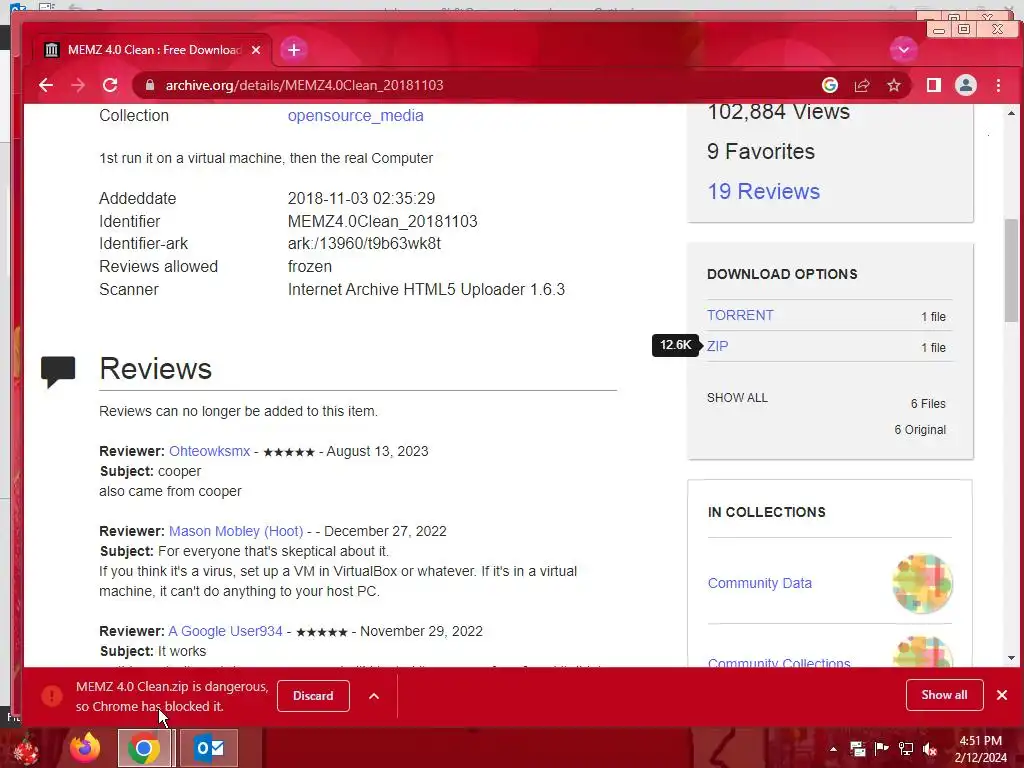Select identifier MEMZ4.0Clean_20181103 text
The height and width of the screenshot is (768, 1024).
tap(383, 221)
